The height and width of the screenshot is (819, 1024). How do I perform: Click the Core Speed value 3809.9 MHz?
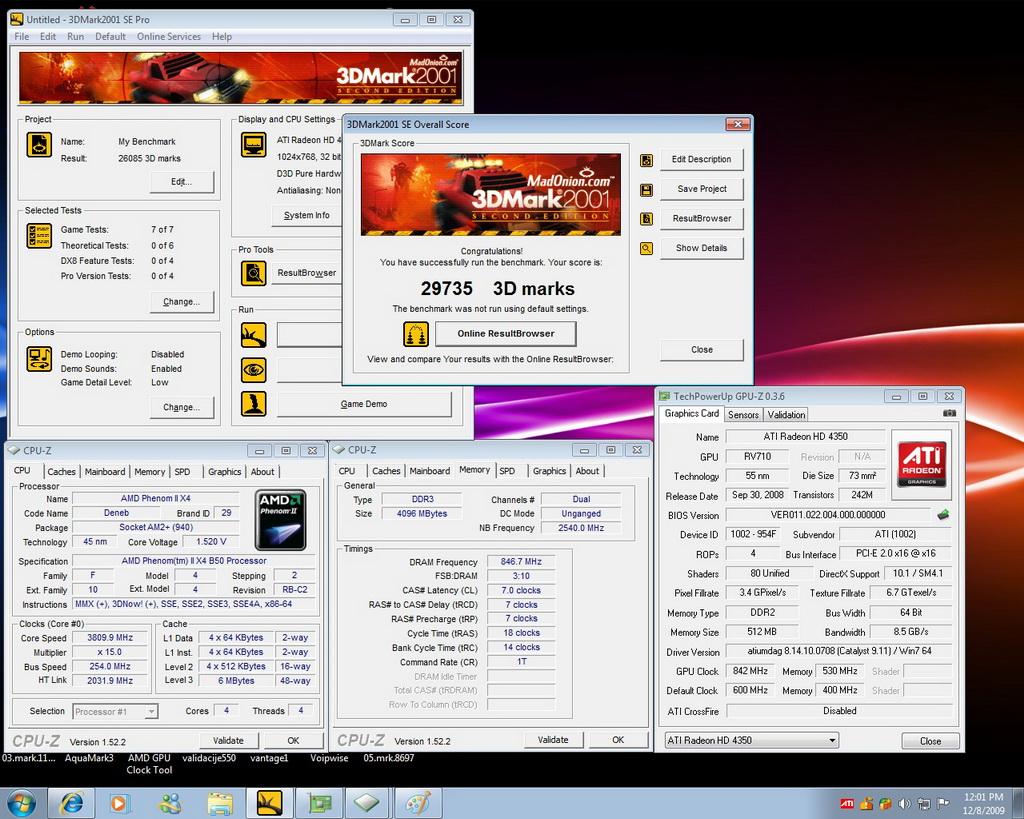point(110,637)
